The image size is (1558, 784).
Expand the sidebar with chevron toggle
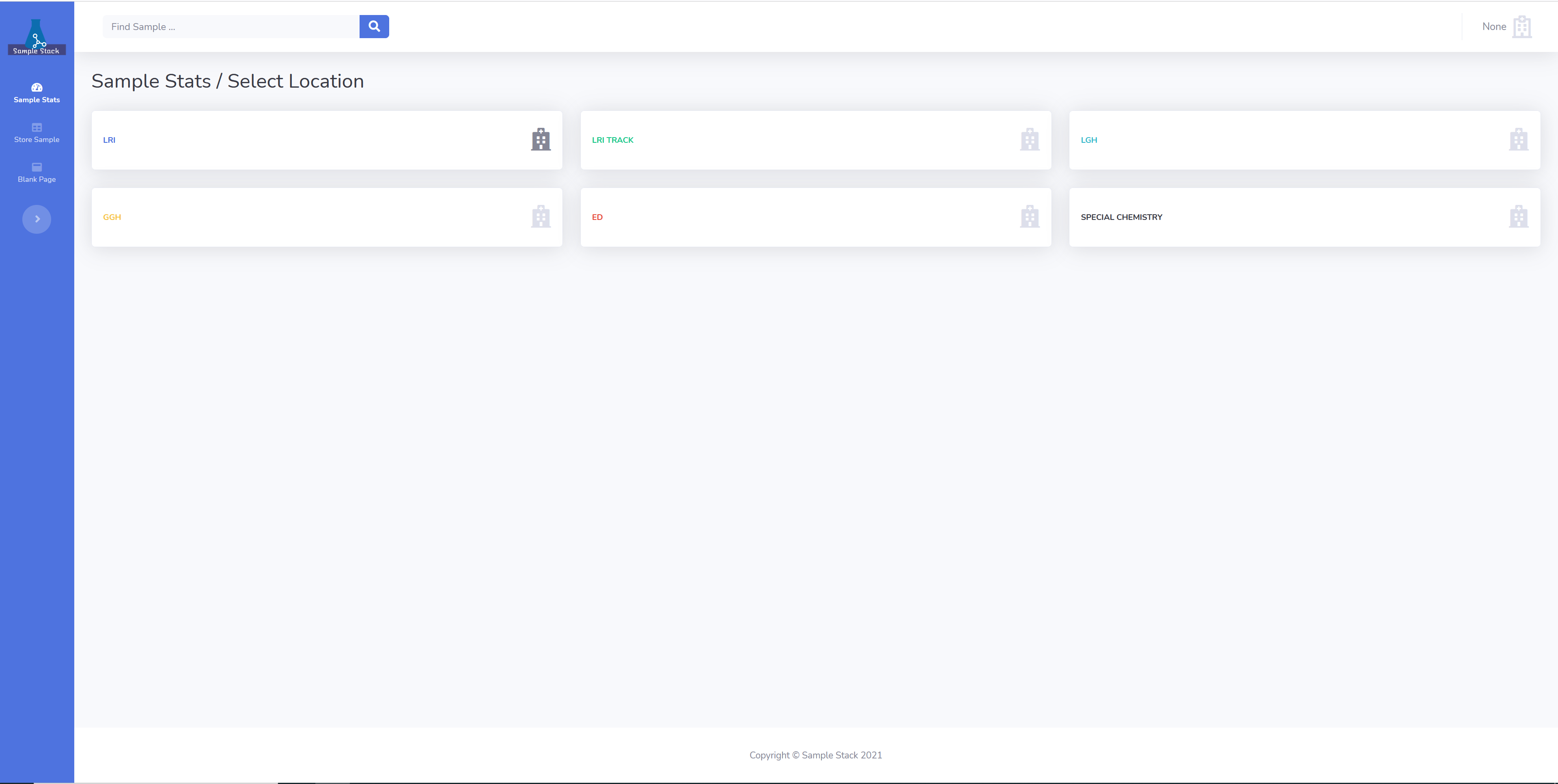click(x=37, y=219)
